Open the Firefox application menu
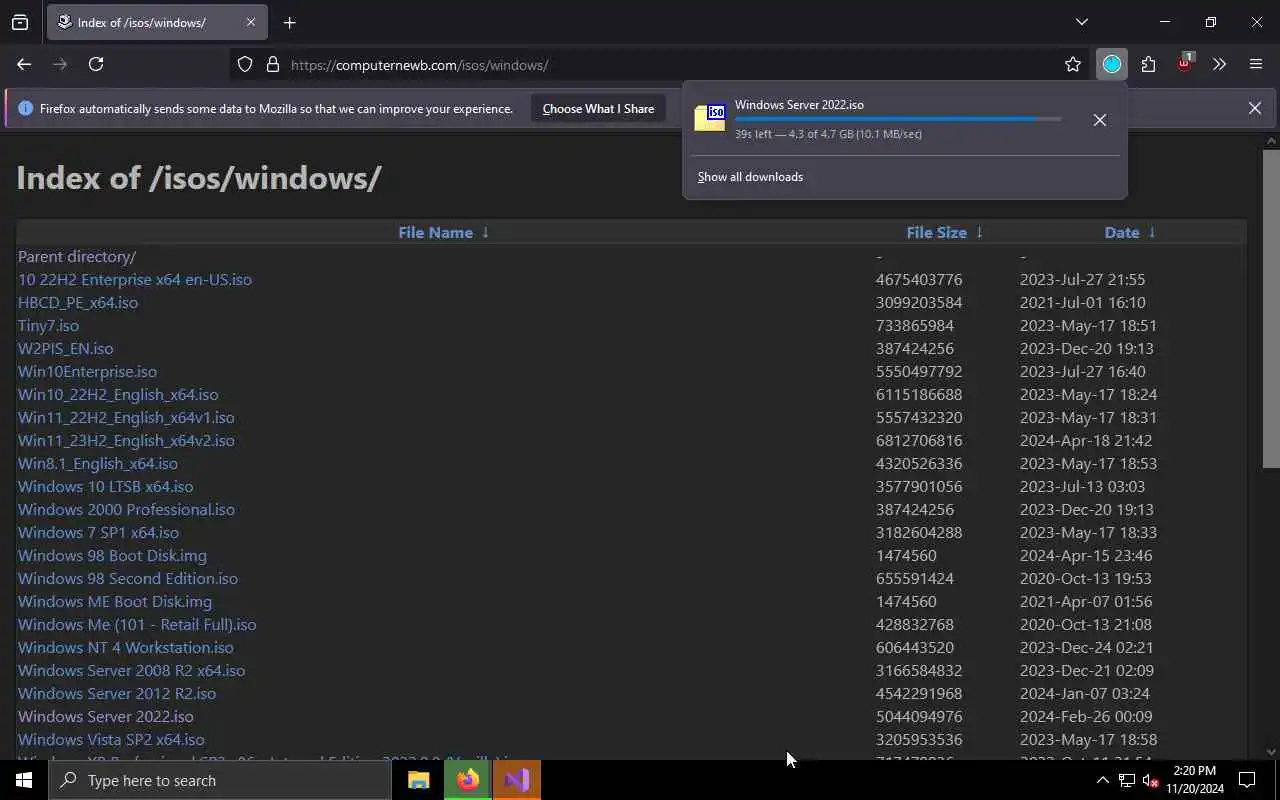 [x=1256, y=65]
